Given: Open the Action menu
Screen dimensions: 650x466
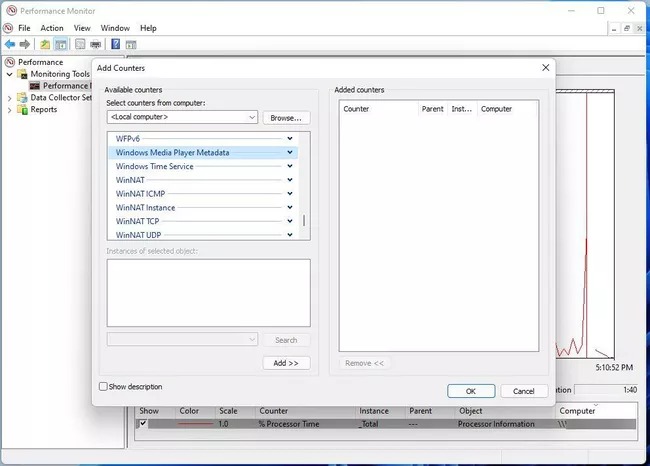Looking at the screenshot, I should 52,28.
